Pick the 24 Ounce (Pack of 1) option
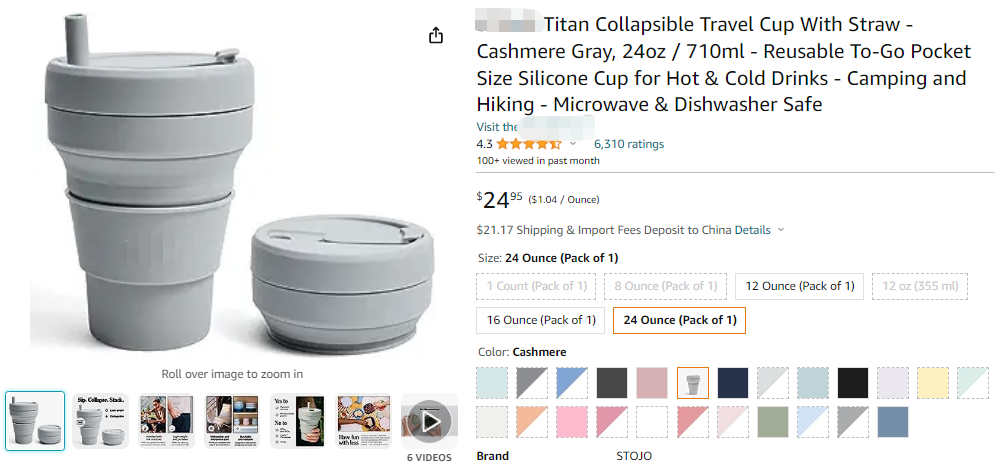The width and height of the screenshot is (995, 470). coord(679,320)
